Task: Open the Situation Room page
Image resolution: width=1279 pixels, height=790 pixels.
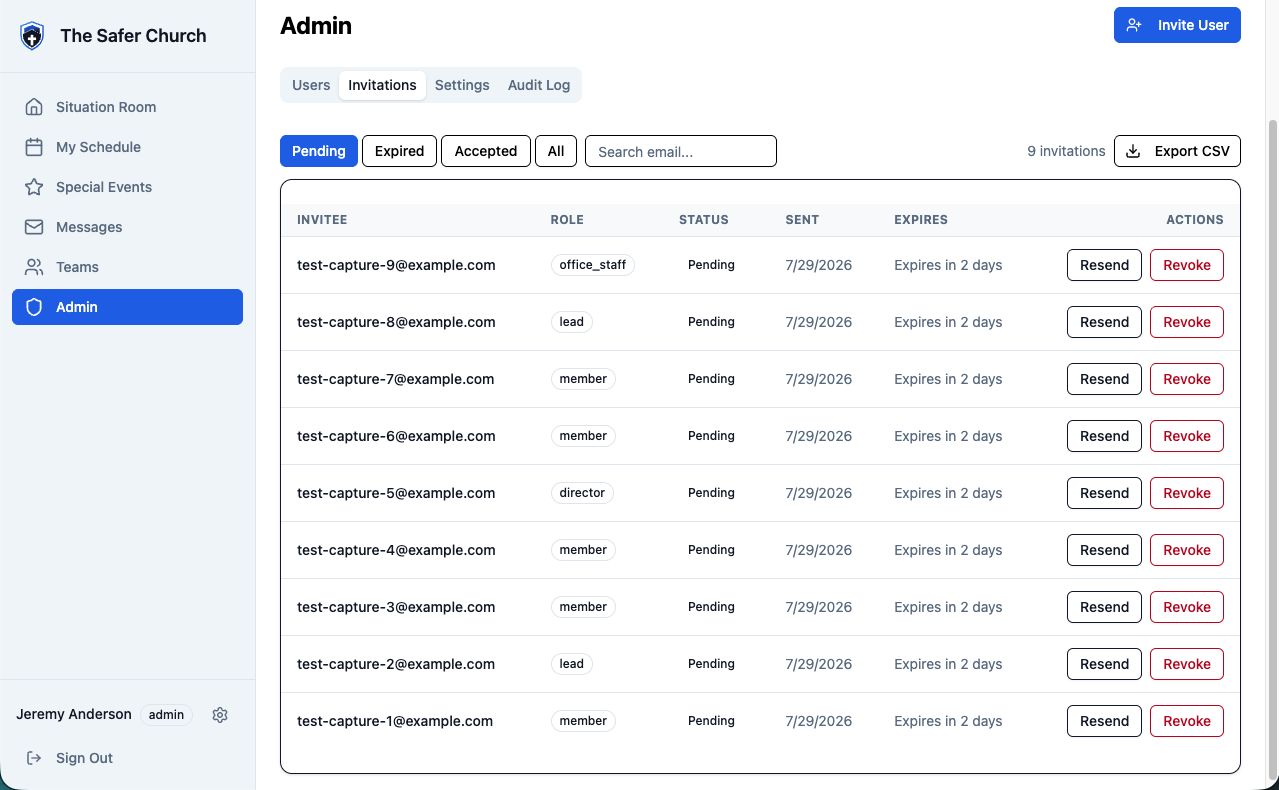Action: (x=127, y=107)
